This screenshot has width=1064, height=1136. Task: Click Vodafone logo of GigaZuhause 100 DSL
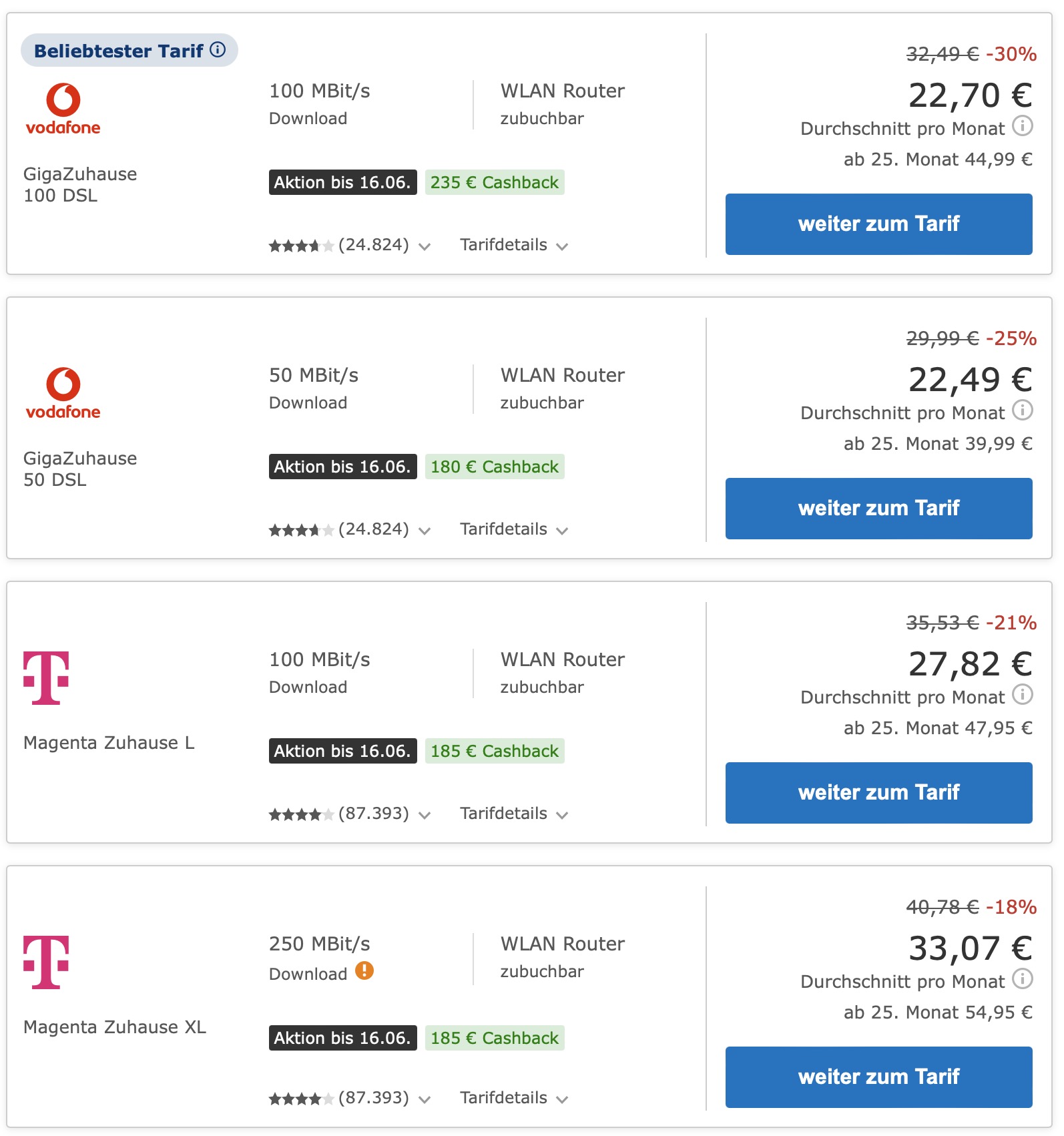click(63, 109)
